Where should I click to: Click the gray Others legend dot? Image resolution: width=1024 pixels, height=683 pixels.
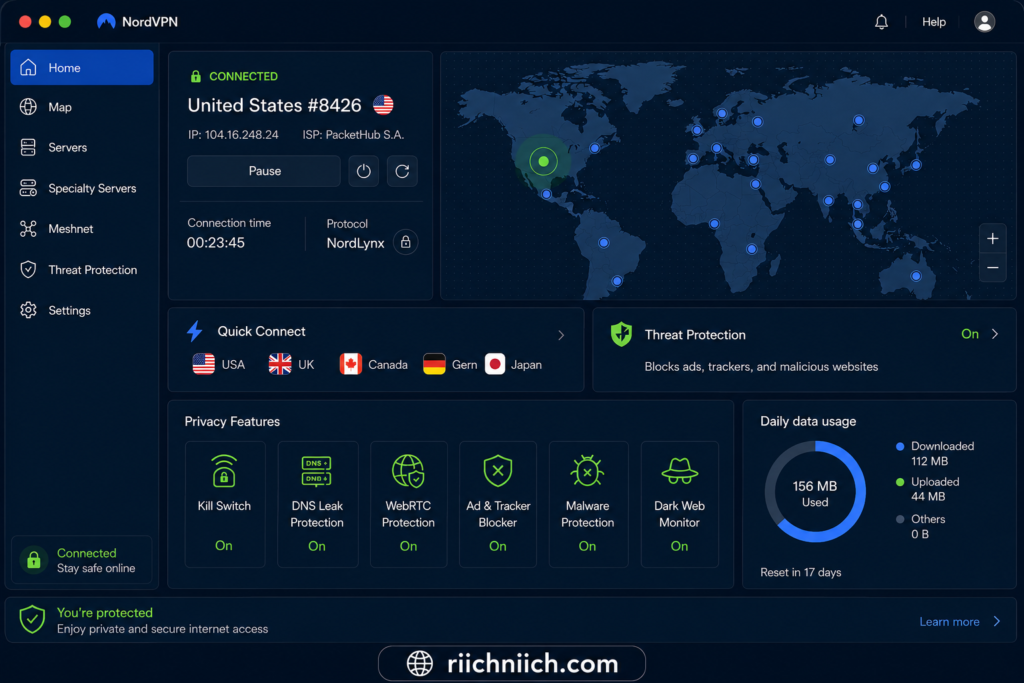[900, 520]
